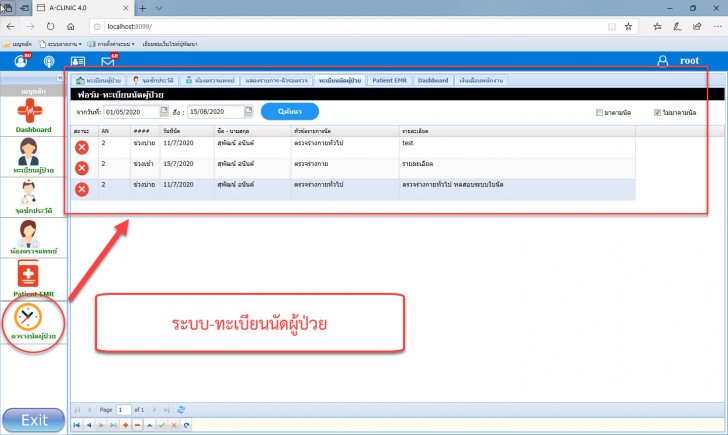Click the user profile icon with red badge

(x=21, y=60)
